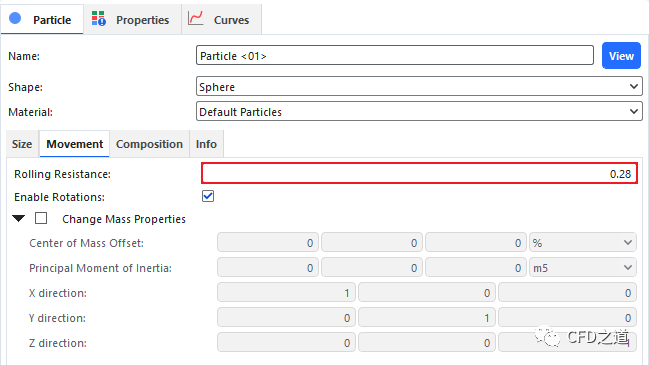
Task: Collapse the Change Mass Properties section triangle
Action: pyautogui.click(x=18, y=218)
